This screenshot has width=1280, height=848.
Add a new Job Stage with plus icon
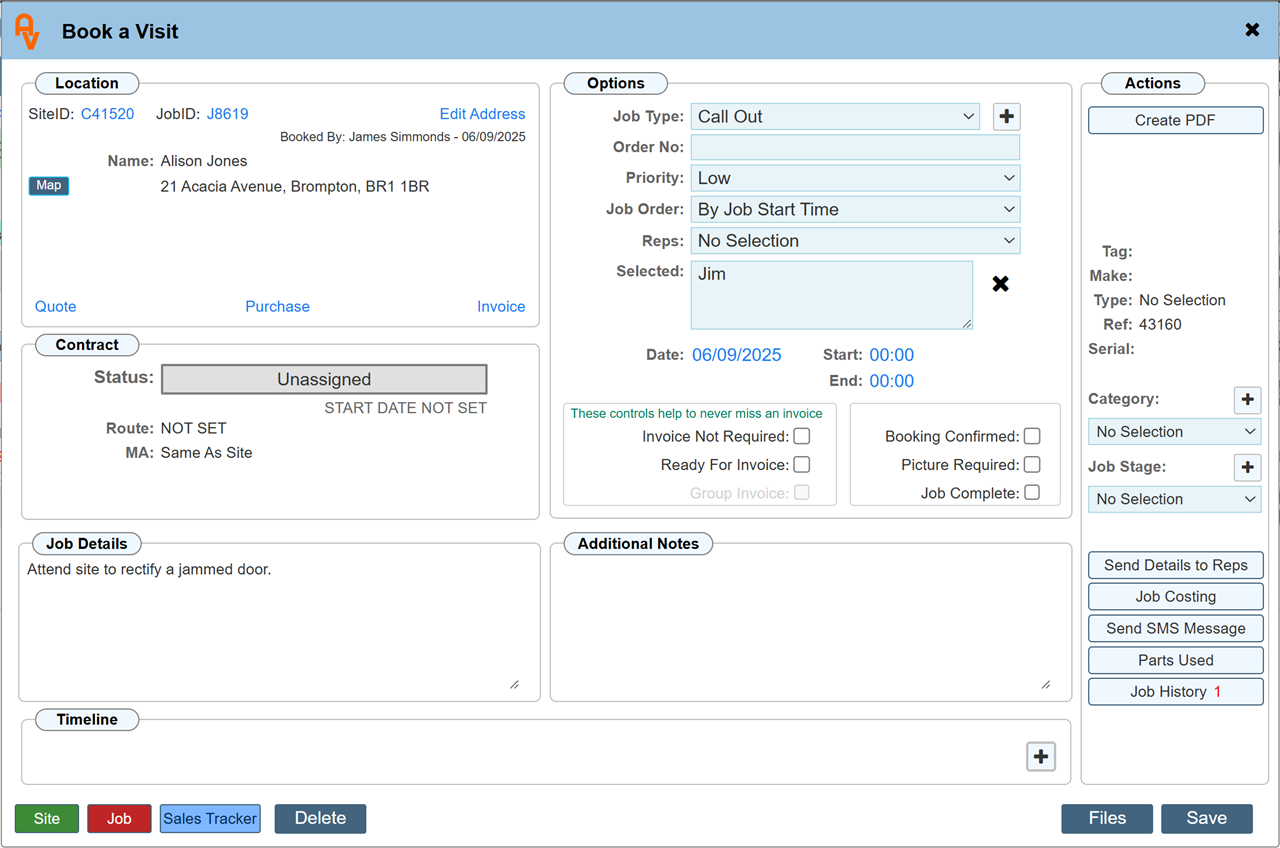(x=1247, y=467)
